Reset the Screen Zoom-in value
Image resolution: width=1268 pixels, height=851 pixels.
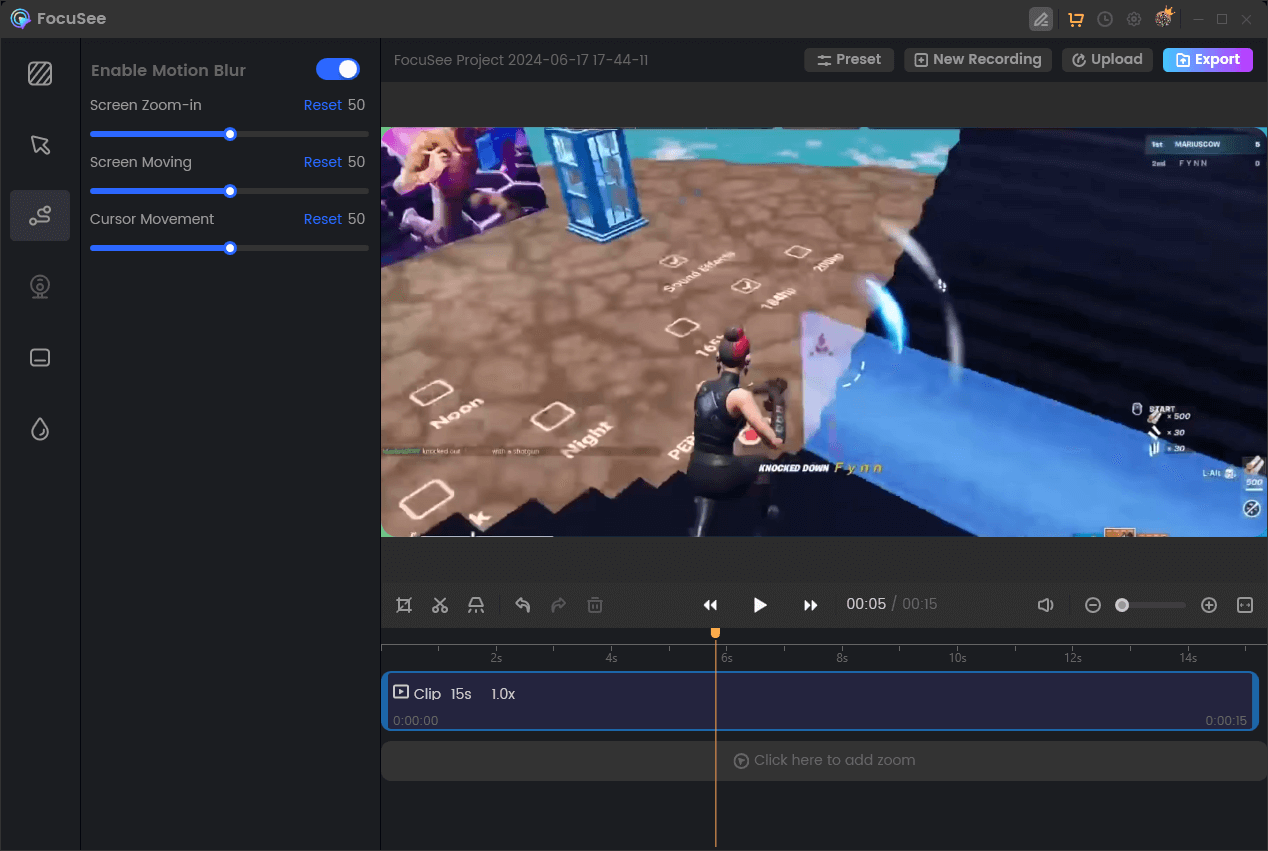click(323, 105)
